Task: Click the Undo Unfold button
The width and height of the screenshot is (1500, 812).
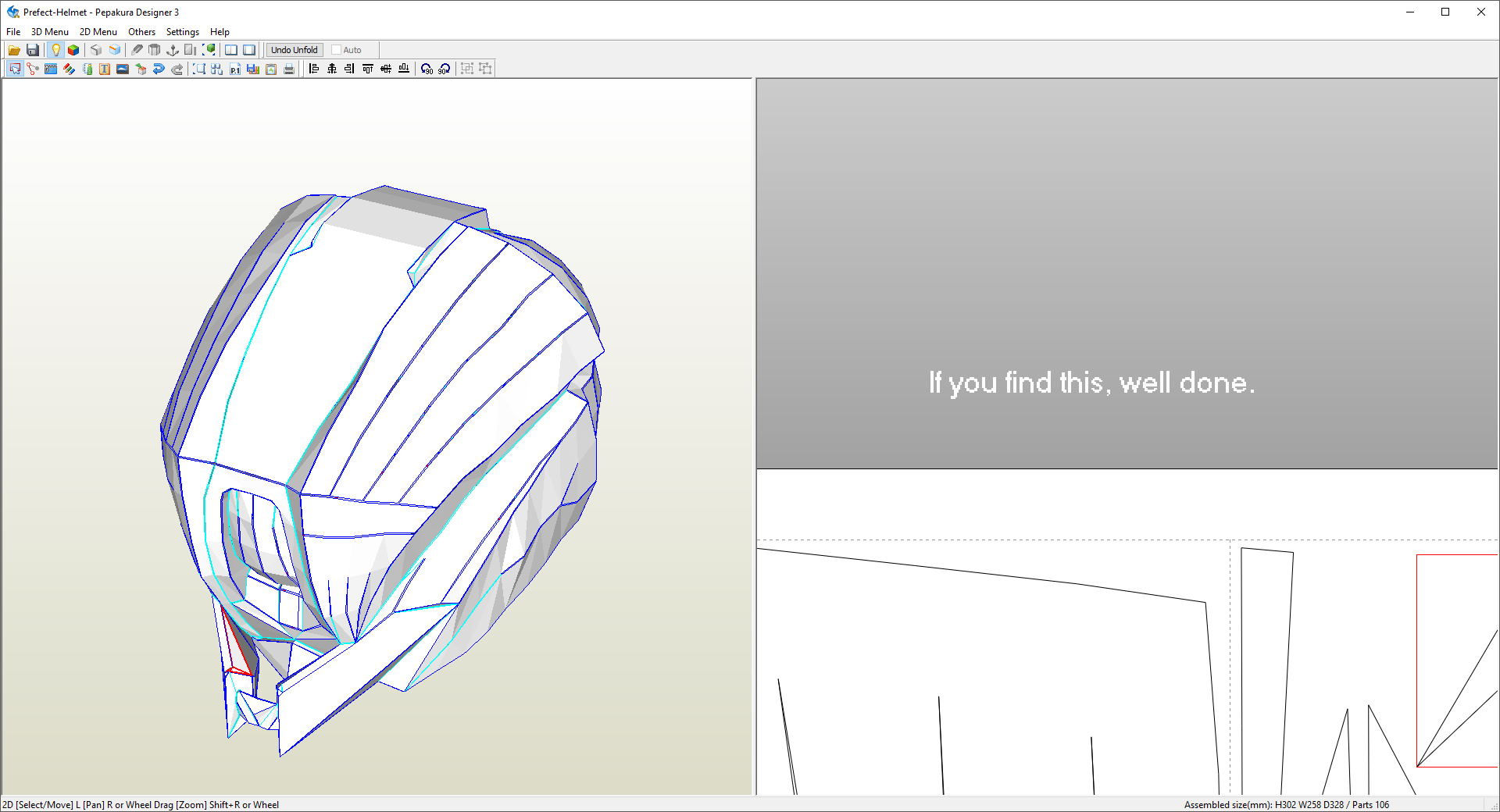Action: pyautogui.click(x=295, y=50)
